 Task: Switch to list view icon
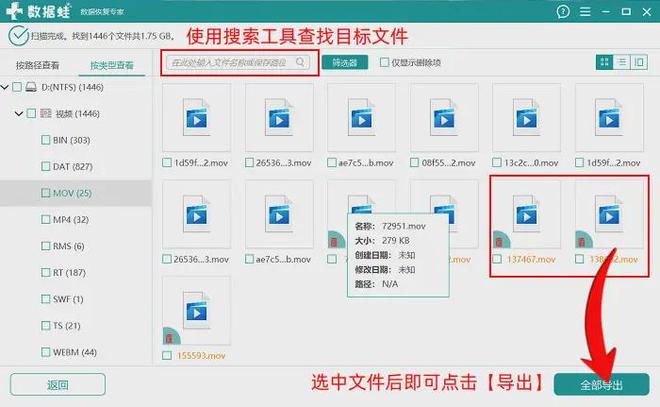tap(622, 62)
